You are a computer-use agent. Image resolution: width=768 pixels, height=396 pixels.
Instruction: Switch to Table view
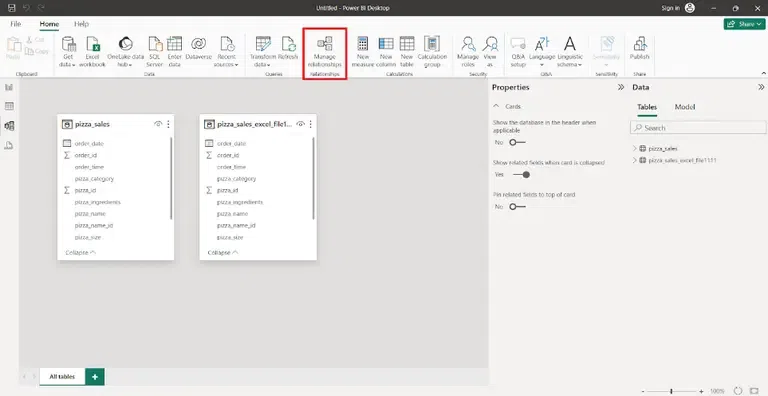pyautogui.click(x=9, y=106)
